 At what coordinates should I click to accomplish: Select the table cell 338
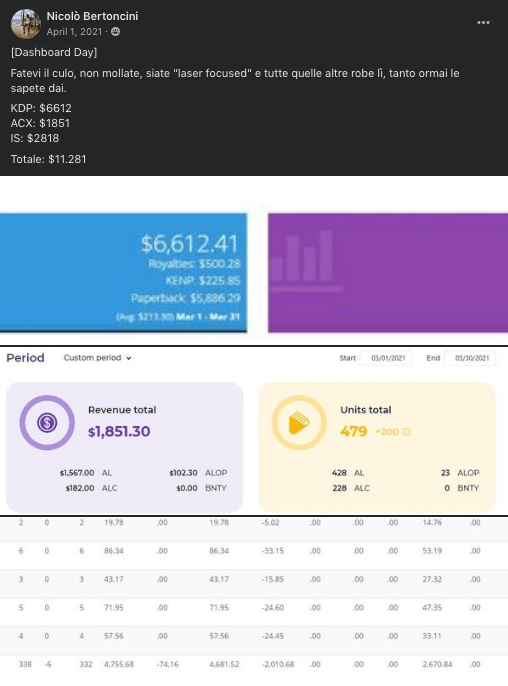pos(25,664)
